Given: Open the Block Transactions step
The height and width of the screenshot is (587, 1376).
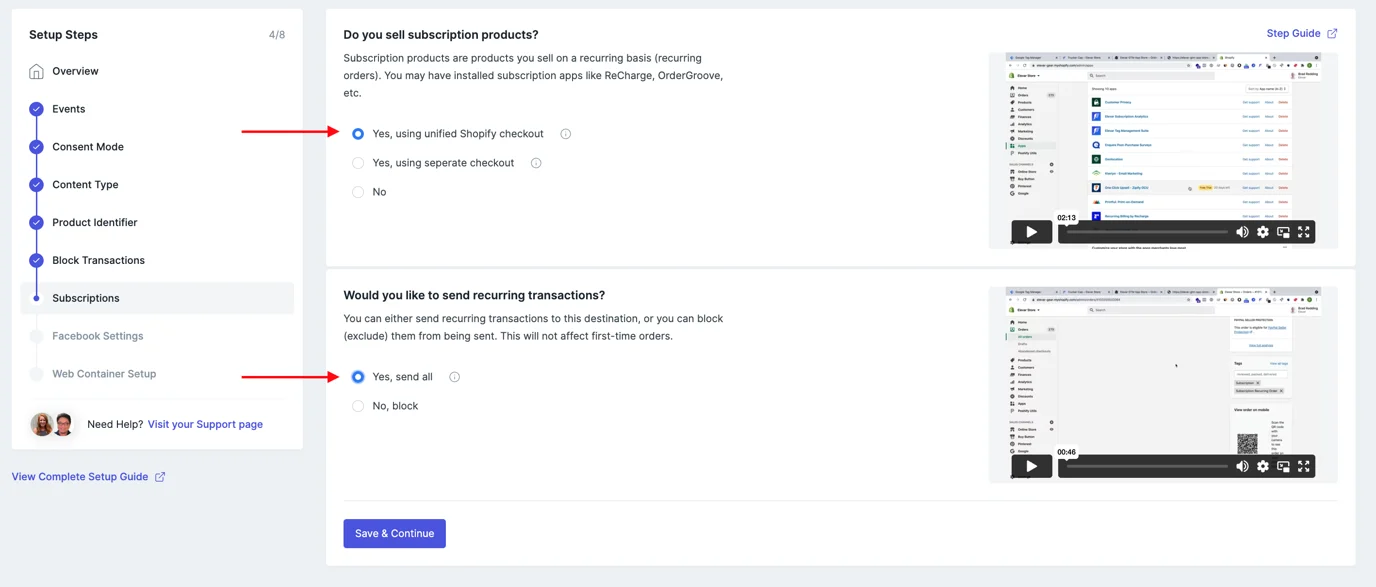Looking at the screenshot, I should point(98,260).
